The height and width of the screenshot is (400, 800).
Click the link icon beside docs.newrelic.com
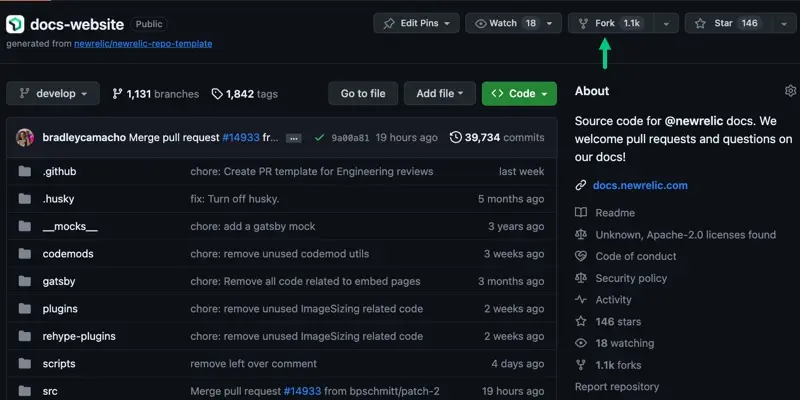pos(581,186)
